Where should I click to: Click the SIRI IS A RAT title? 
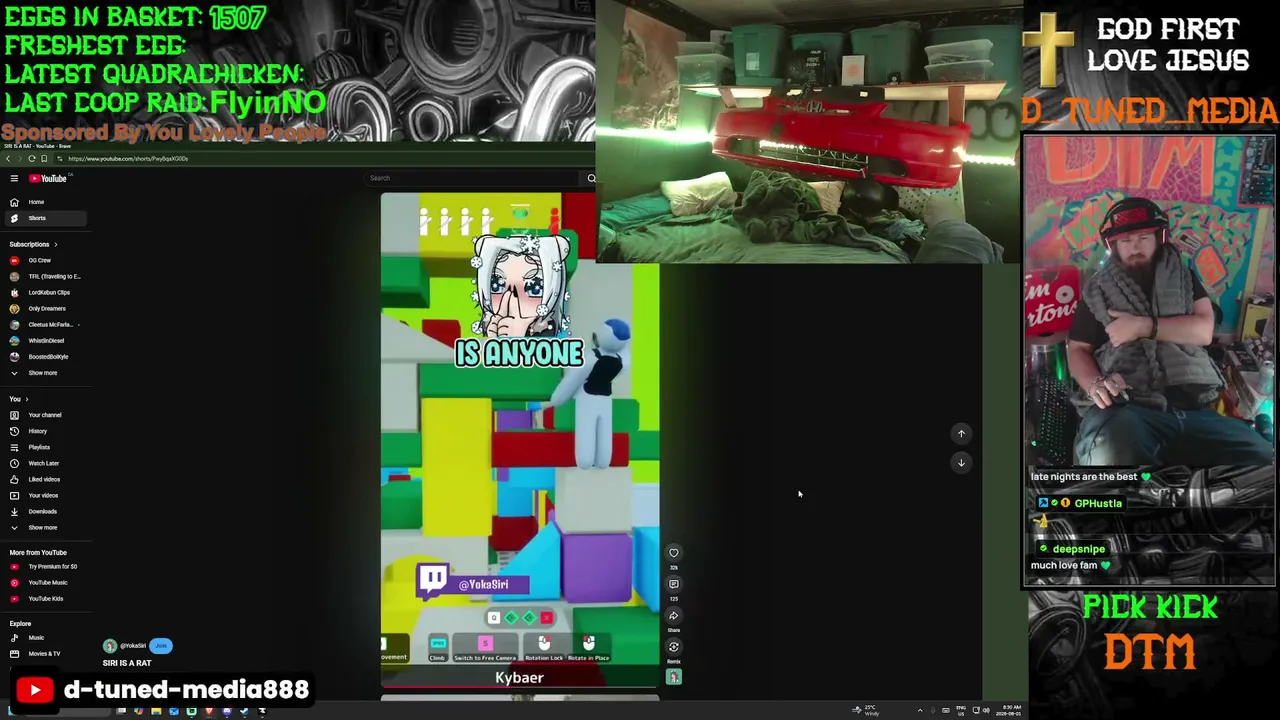point(127,663)
